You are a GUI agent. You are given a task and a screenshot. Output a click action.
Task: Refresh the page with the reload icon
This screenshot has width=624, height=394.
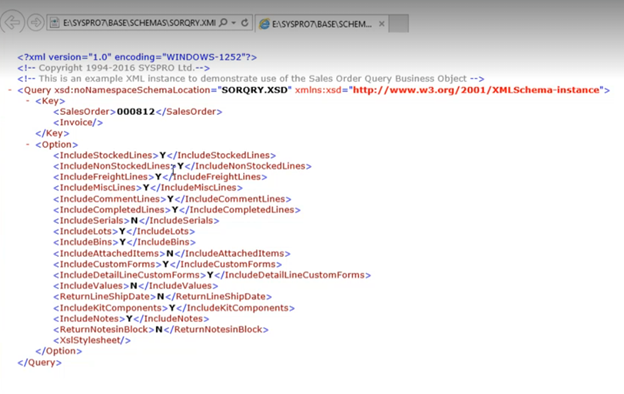tap(245, 23)
